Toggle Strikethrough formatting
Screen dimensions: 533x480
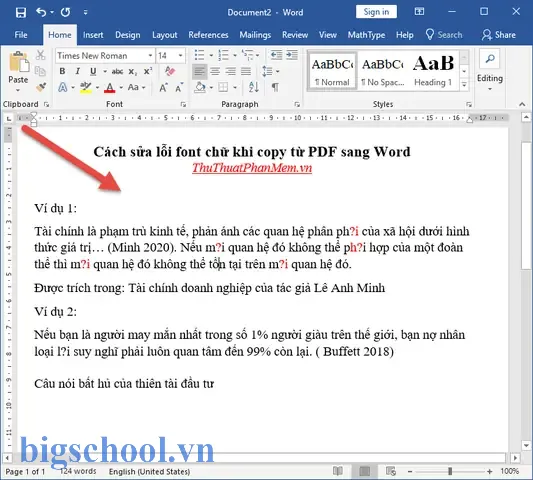click(117, 71)
